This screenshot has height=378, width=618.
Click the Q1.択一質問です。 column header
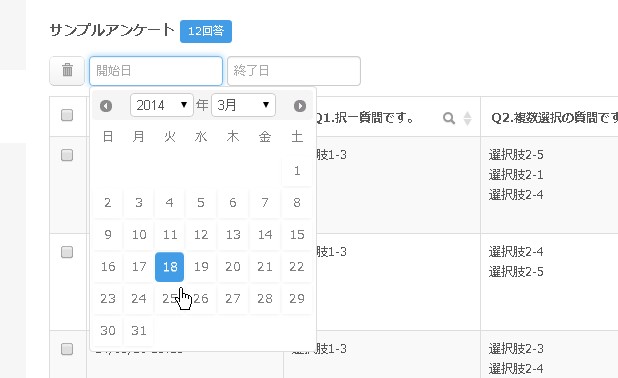tap(365, 117)
